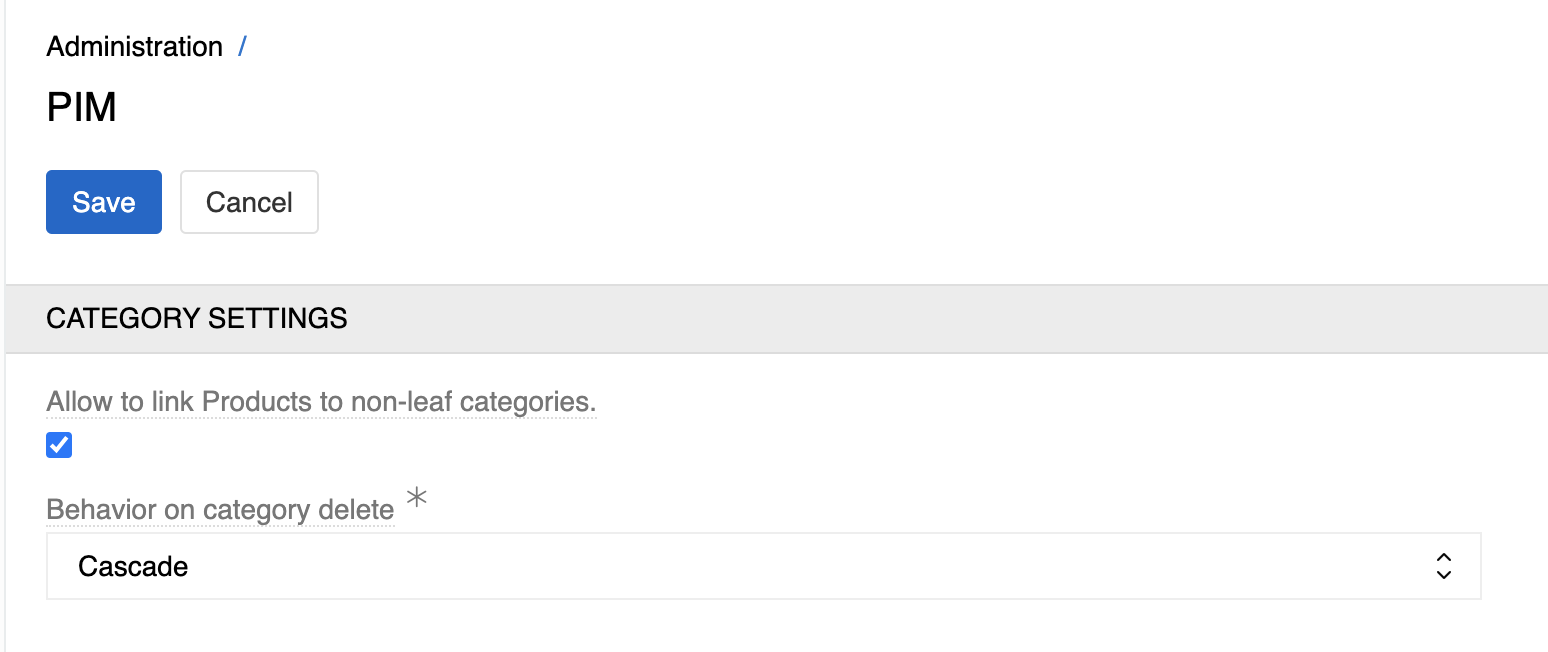This screenshot has height=652, width=1548.
Task: Save the PIM settings
Action: point(104,202)
